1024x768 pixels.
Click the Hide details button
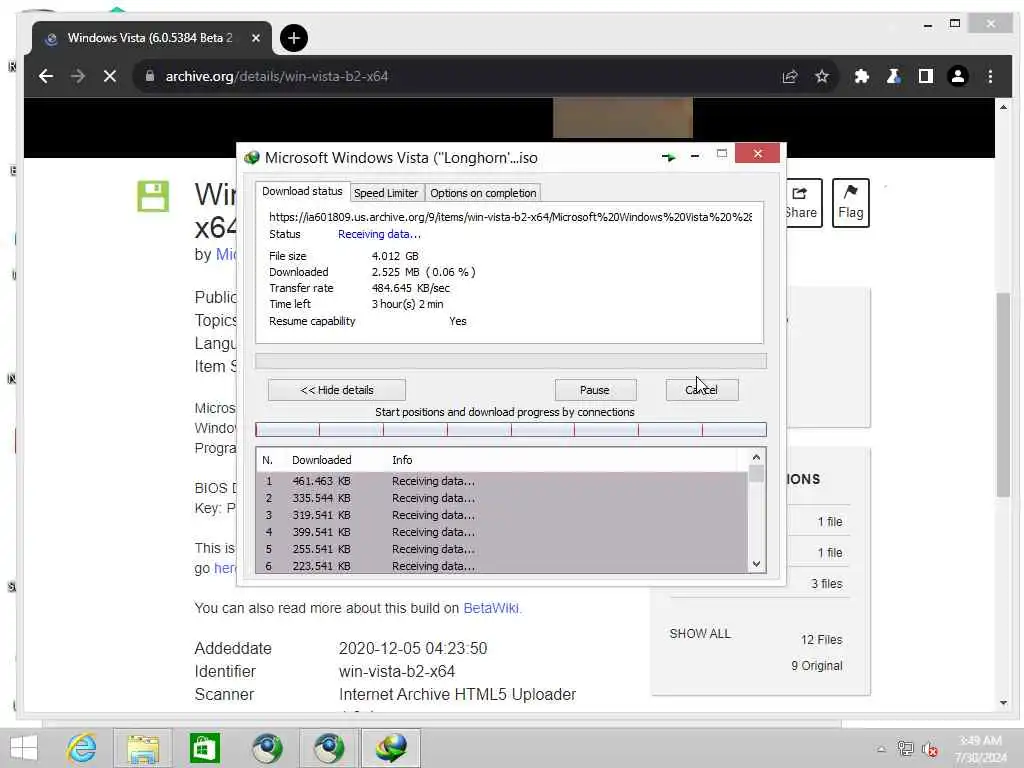click(336, 390)
